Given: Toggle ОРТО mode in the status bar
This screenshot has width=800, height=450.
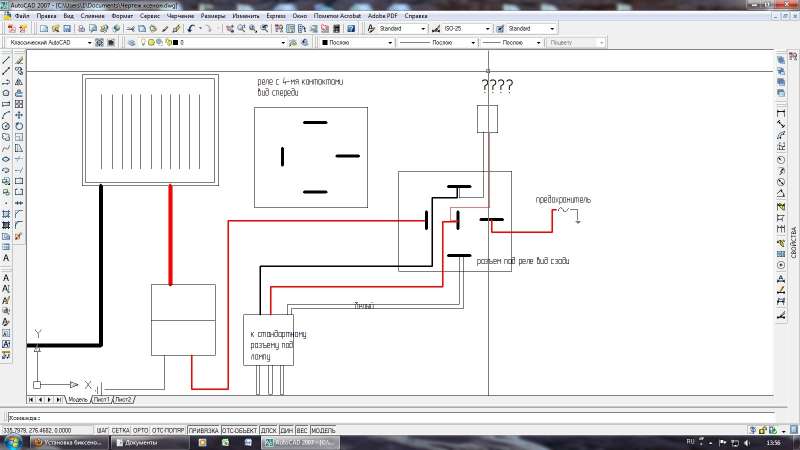Looking at the screenshot, I should [141, 431].
